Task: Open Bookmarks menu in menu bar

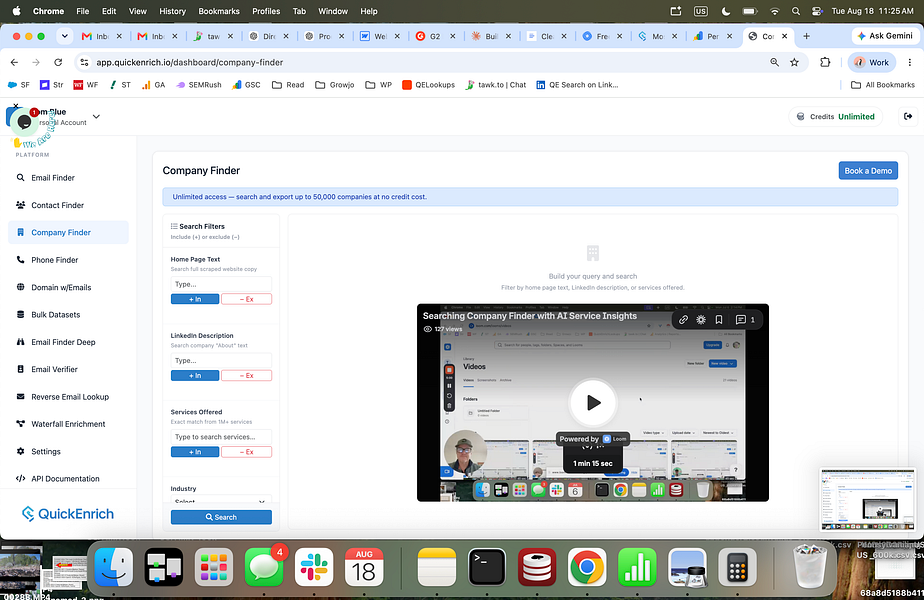Action: click(x=219, y=11)
